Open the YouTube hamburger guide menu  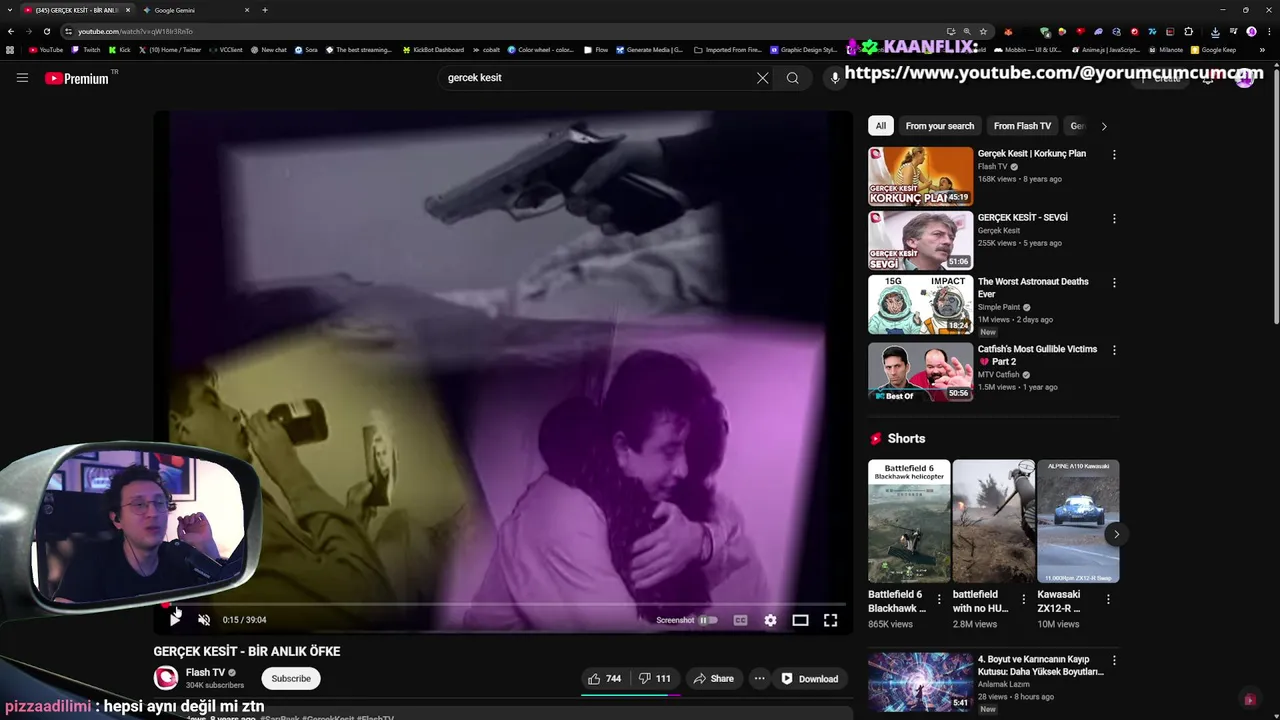pos(22,78)
